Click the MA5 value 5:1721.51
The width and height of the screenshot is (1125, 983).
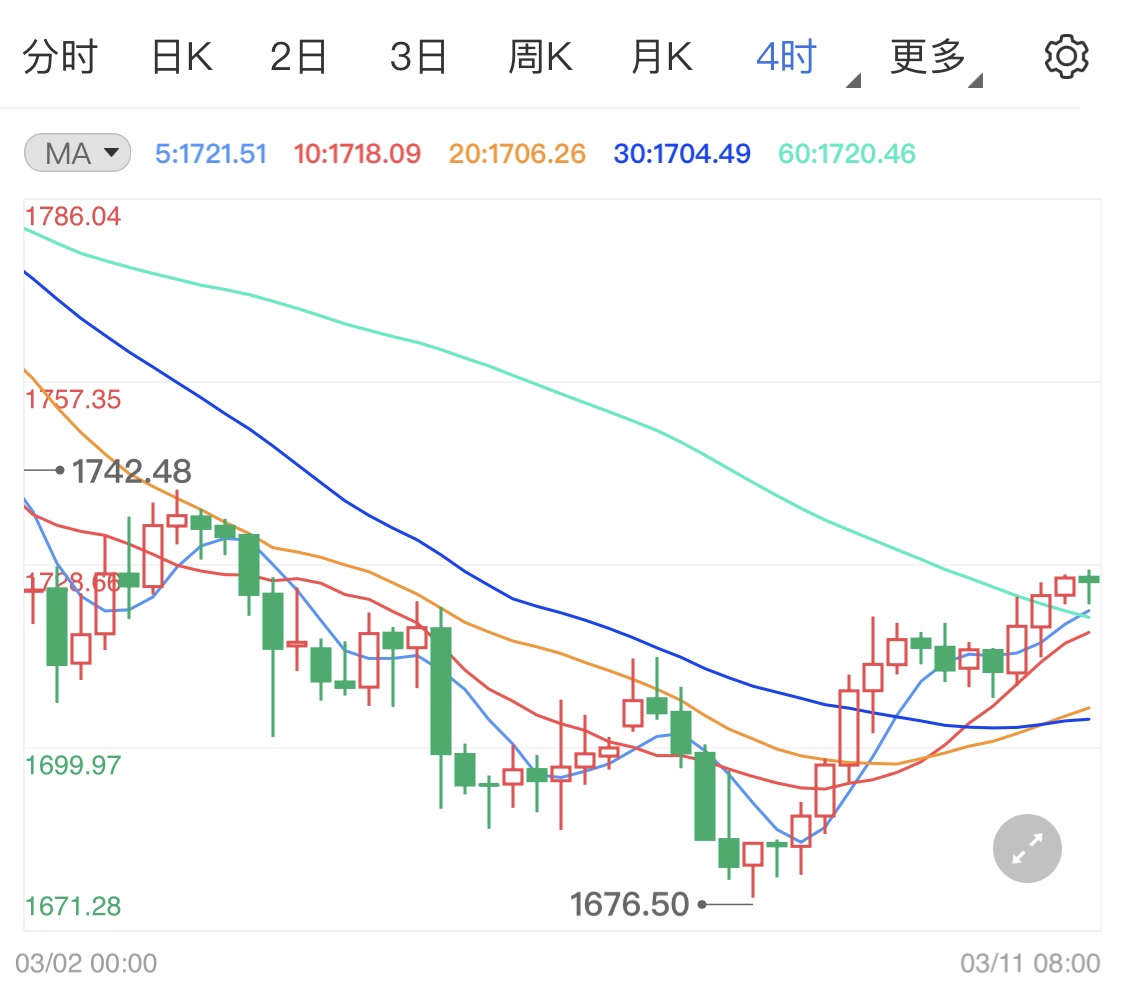point(211,154)
